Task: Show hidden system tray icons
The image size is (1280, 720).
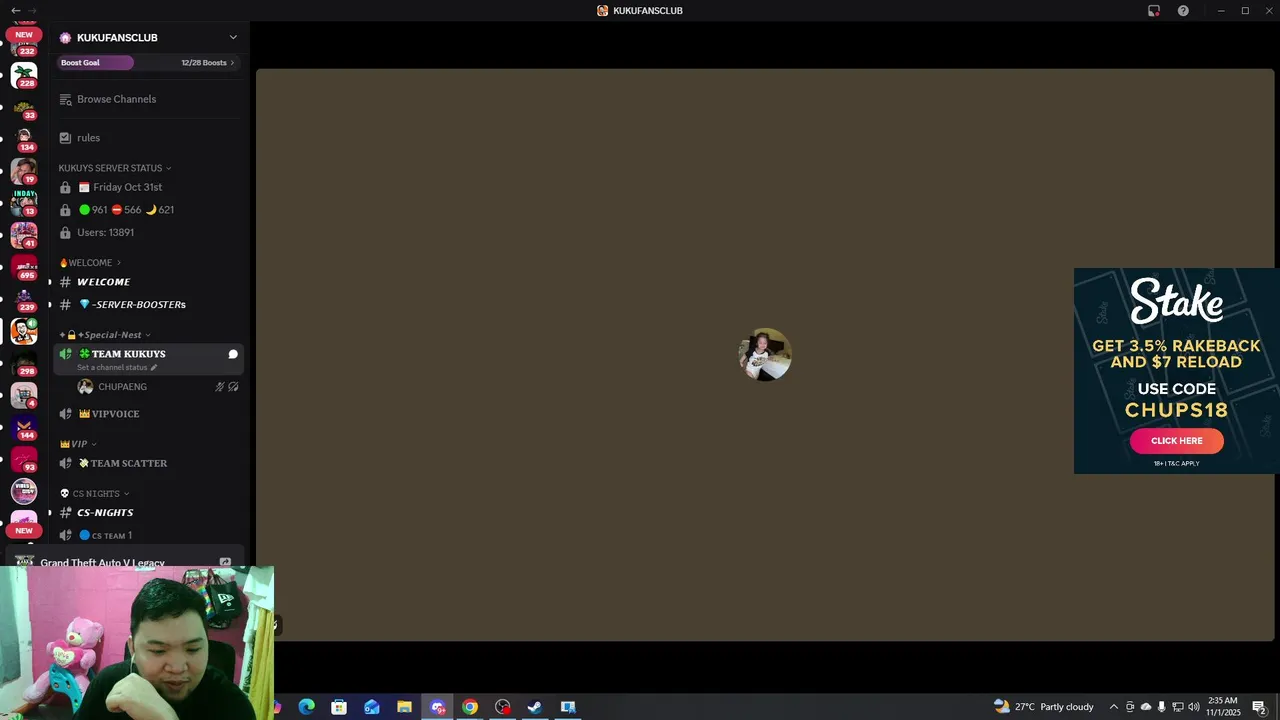Action: pos(1114,707)
